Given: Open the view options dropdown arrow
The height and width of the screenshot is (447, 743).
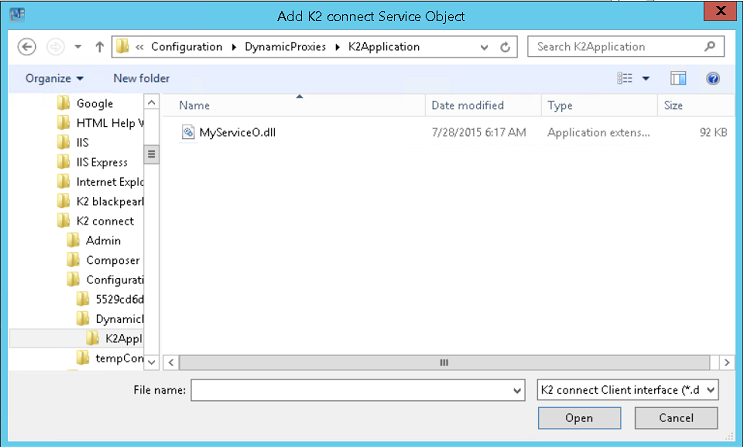Looking at the screenshot, I should 646,78.
